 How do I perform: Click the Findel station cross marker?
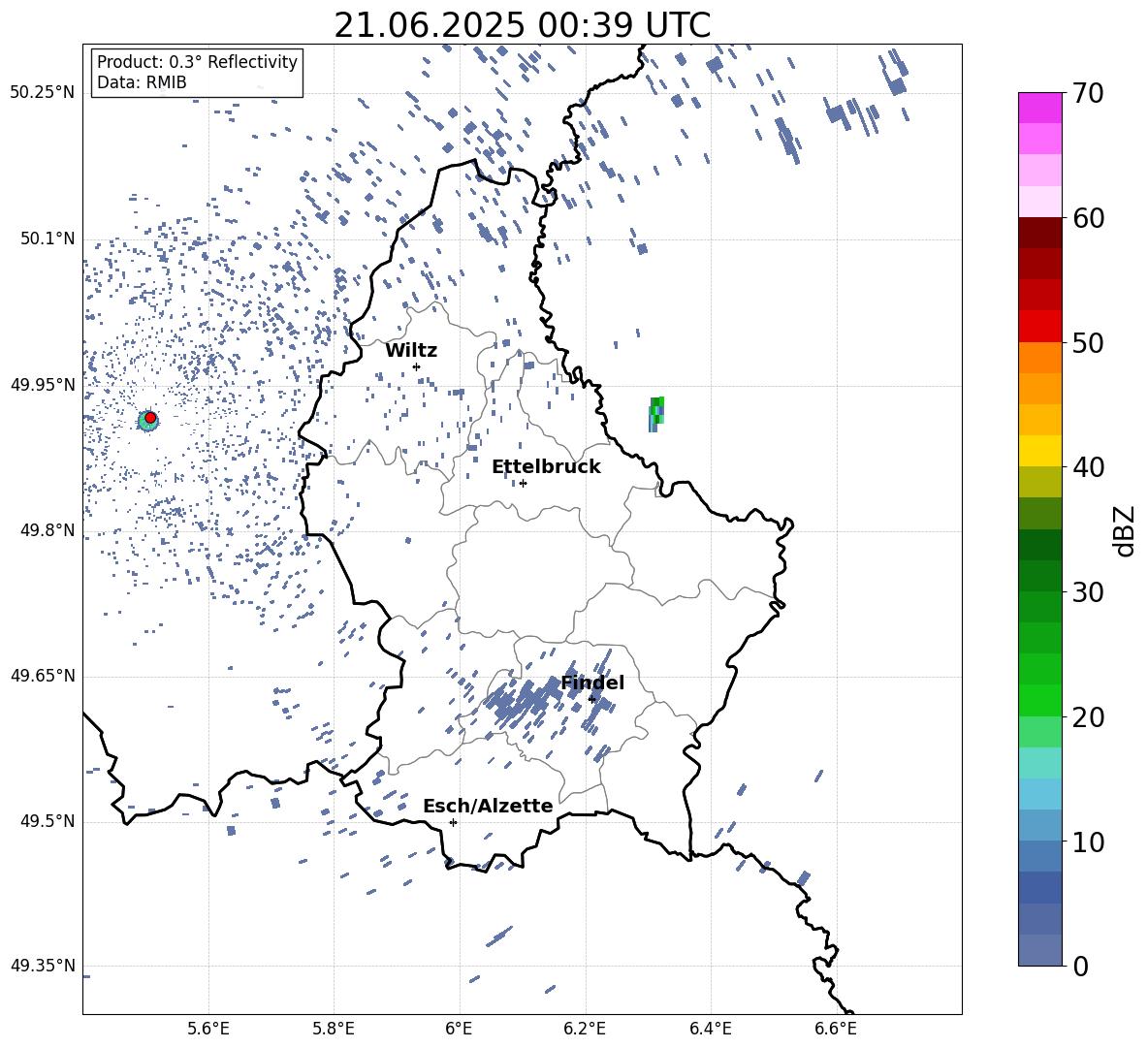(x=591, y=699)
